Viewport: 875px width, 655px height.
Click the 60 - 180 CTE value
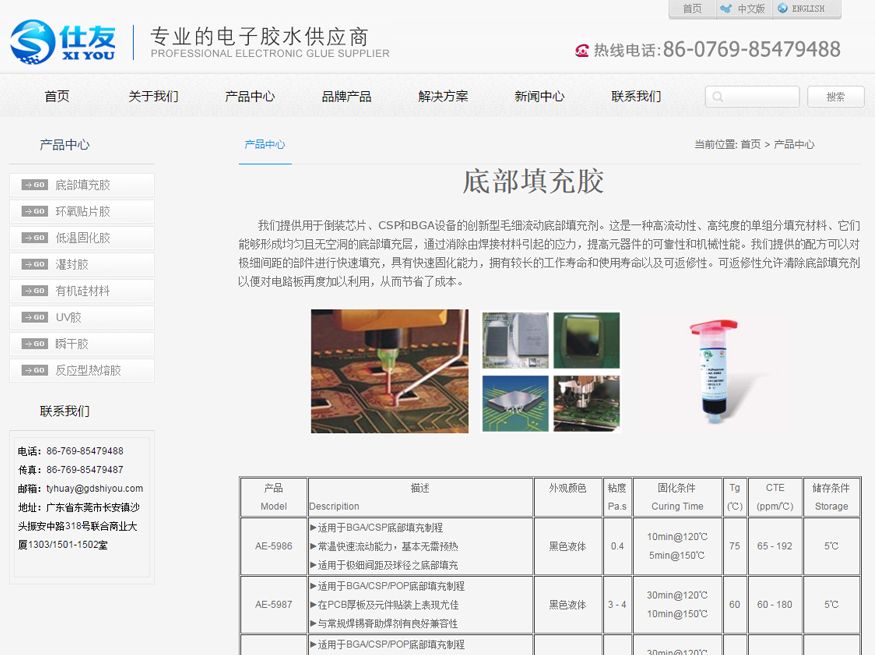775,604
